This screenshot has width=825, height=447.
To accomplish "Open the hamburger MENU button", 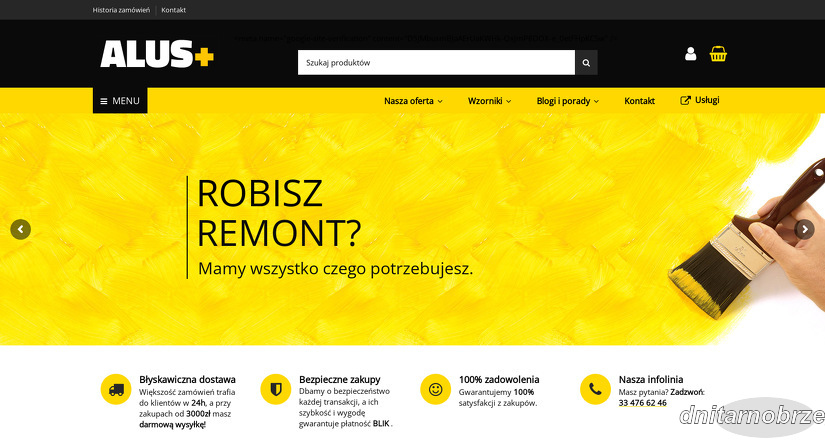I will pyautogui.click(x=120, y=100).
